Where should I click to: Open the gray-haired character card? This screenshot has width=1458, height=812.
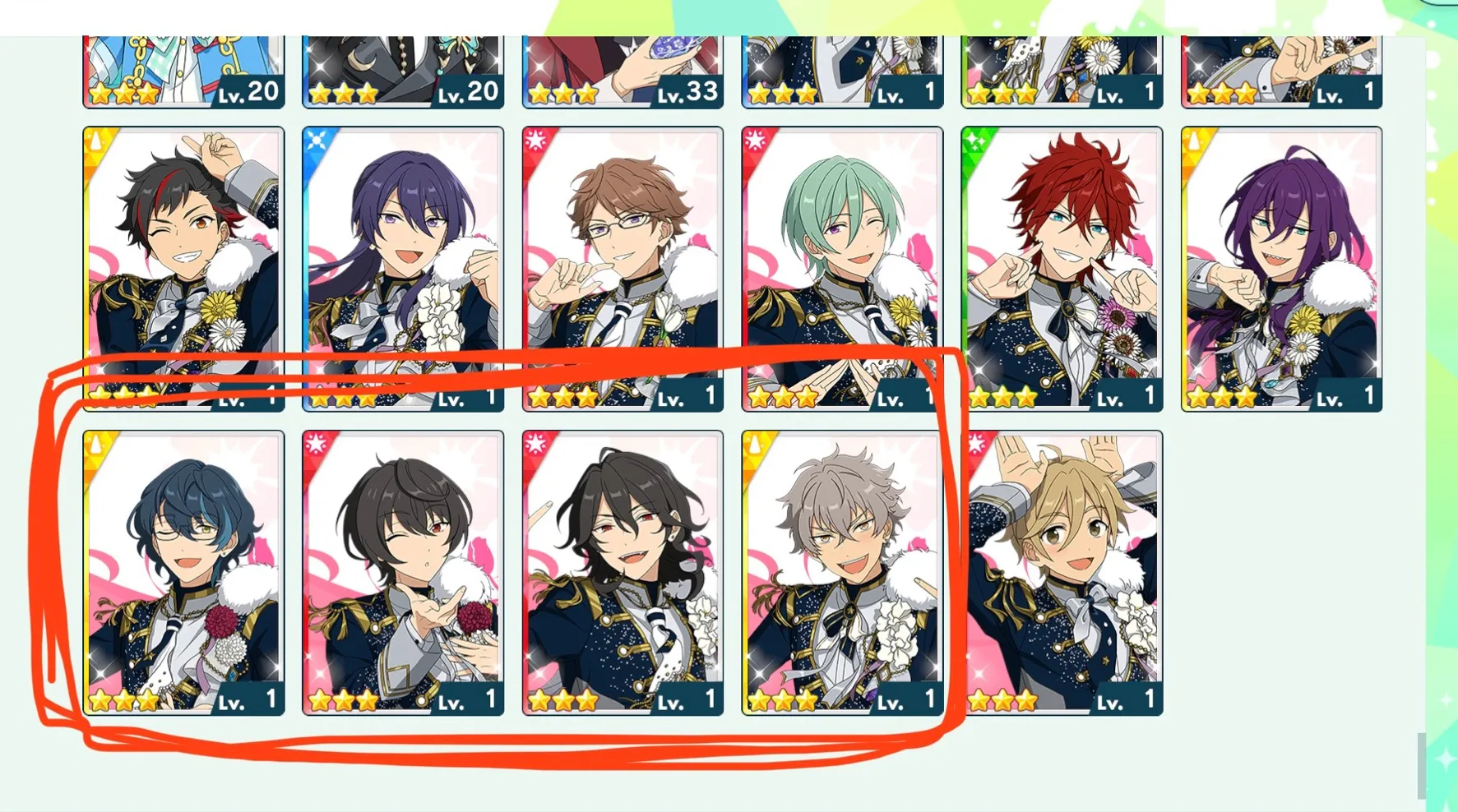(x=842, y=573)
